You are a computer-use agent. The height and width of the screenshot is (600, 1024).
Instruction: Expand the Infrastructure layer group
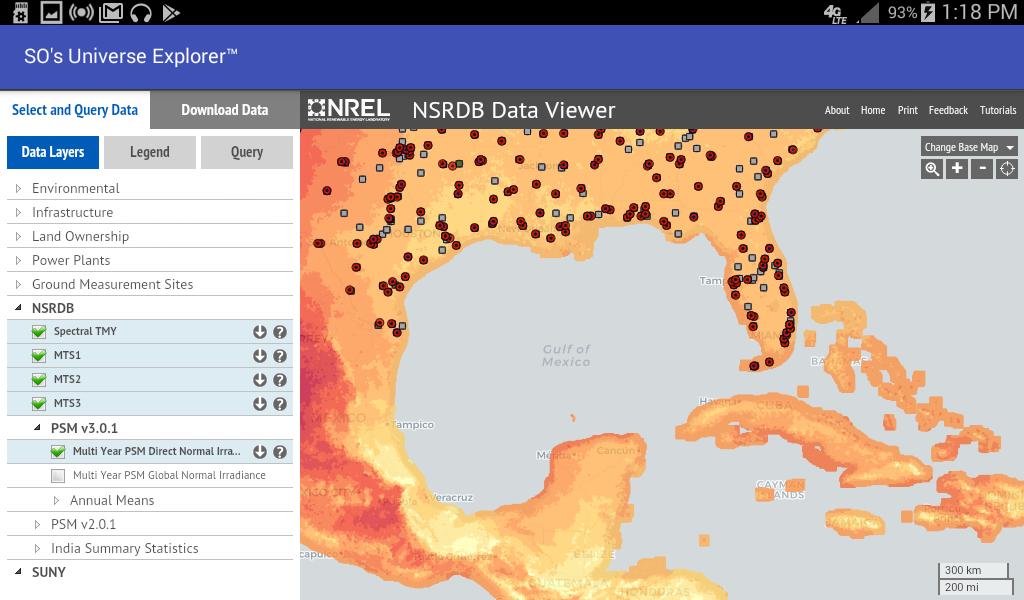[18, 212]
